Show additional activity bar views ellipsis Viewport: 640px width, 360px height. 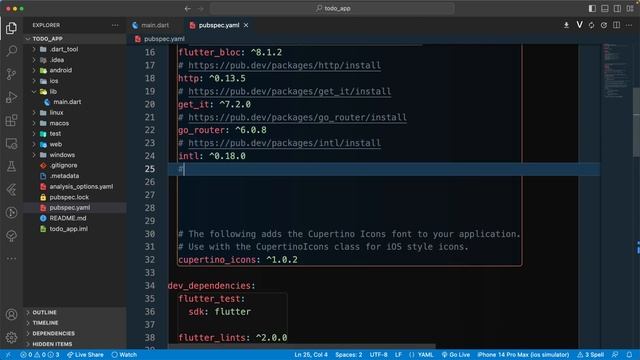click(x=11, y=258)
